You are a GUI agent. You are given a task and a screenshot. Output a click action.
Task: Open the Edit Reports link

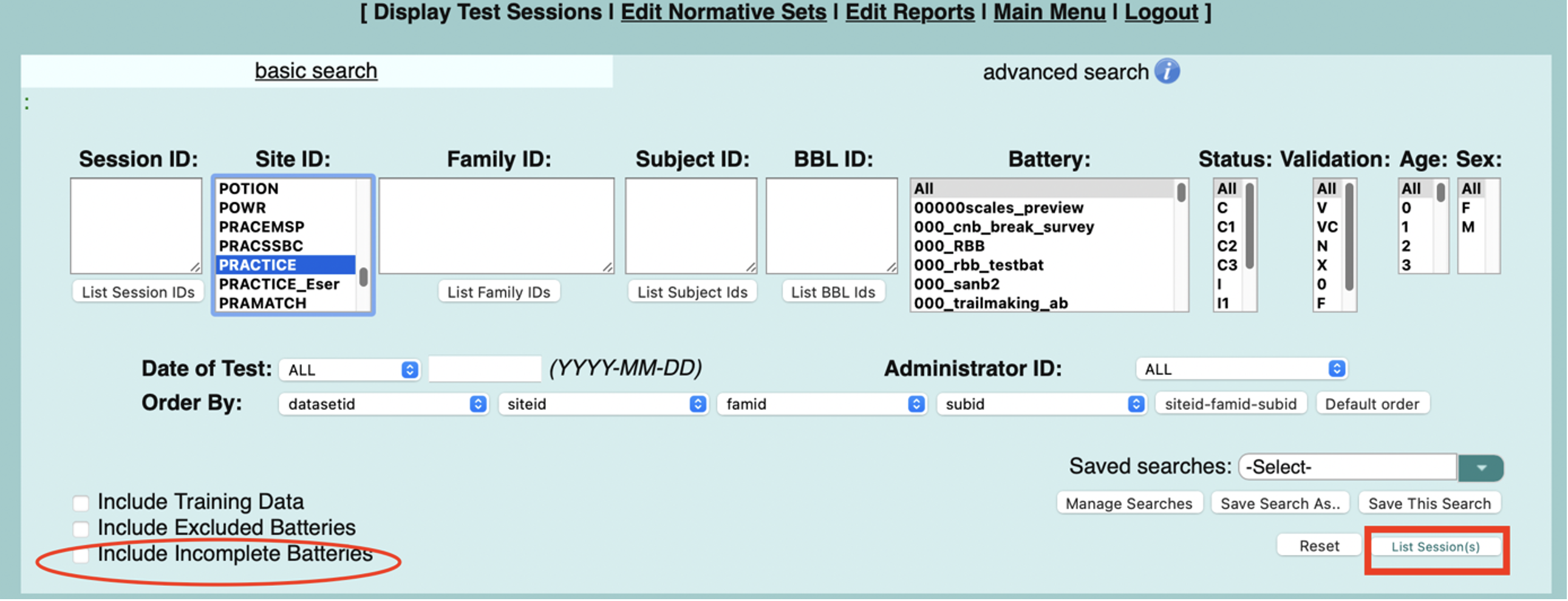tap(910, 12)
